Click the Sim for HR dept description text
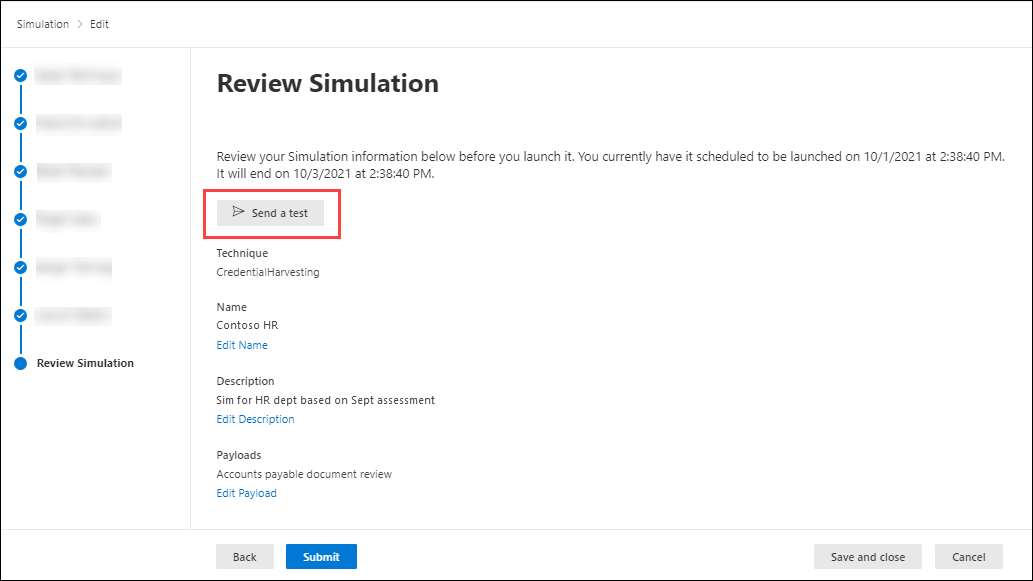Viewport: 1033px width, 581px height. (325, 400)
